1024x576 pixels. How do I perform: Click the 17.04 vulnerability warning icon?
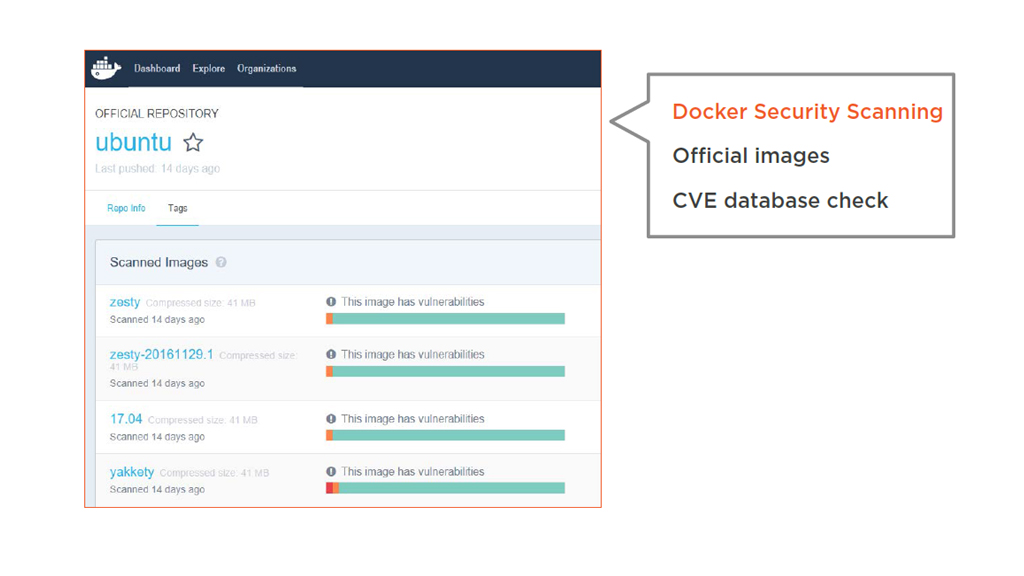331,419
